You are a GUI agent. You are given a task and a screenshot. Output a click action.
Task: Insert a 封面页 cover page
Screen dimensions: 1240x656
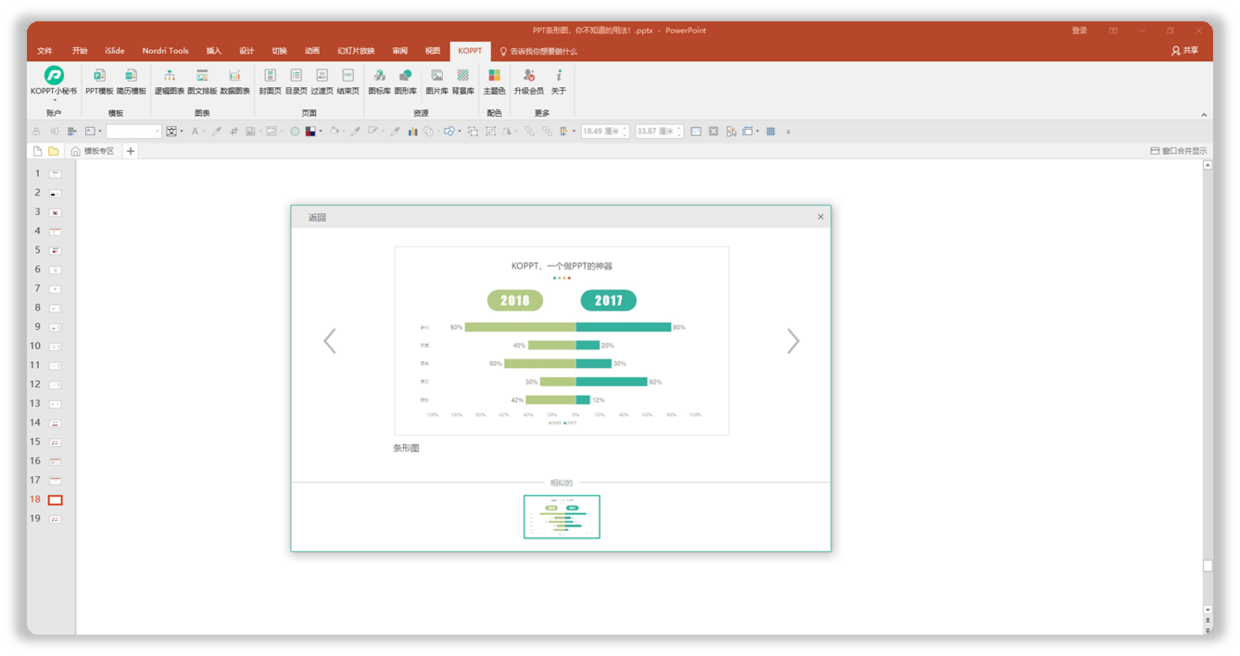(270, 82)
